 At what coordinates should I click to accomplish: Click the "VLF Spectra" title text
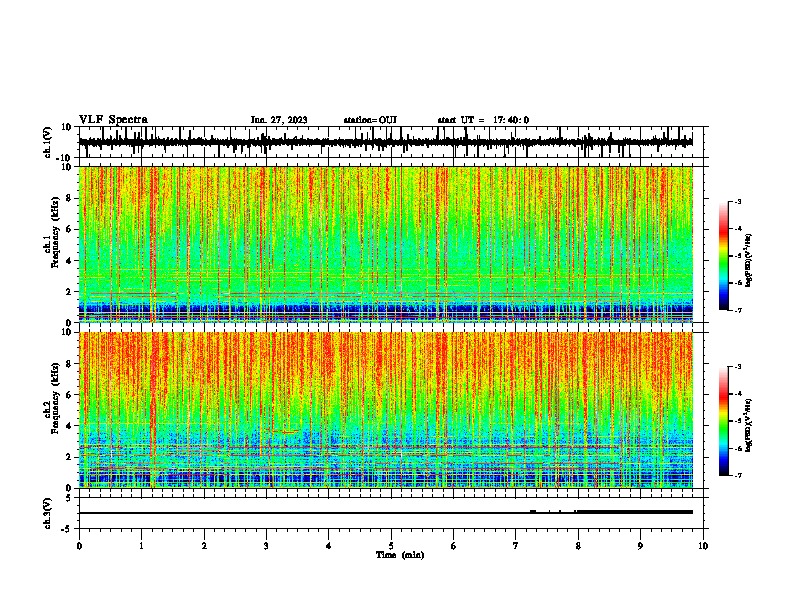click(x=113, y=120)
